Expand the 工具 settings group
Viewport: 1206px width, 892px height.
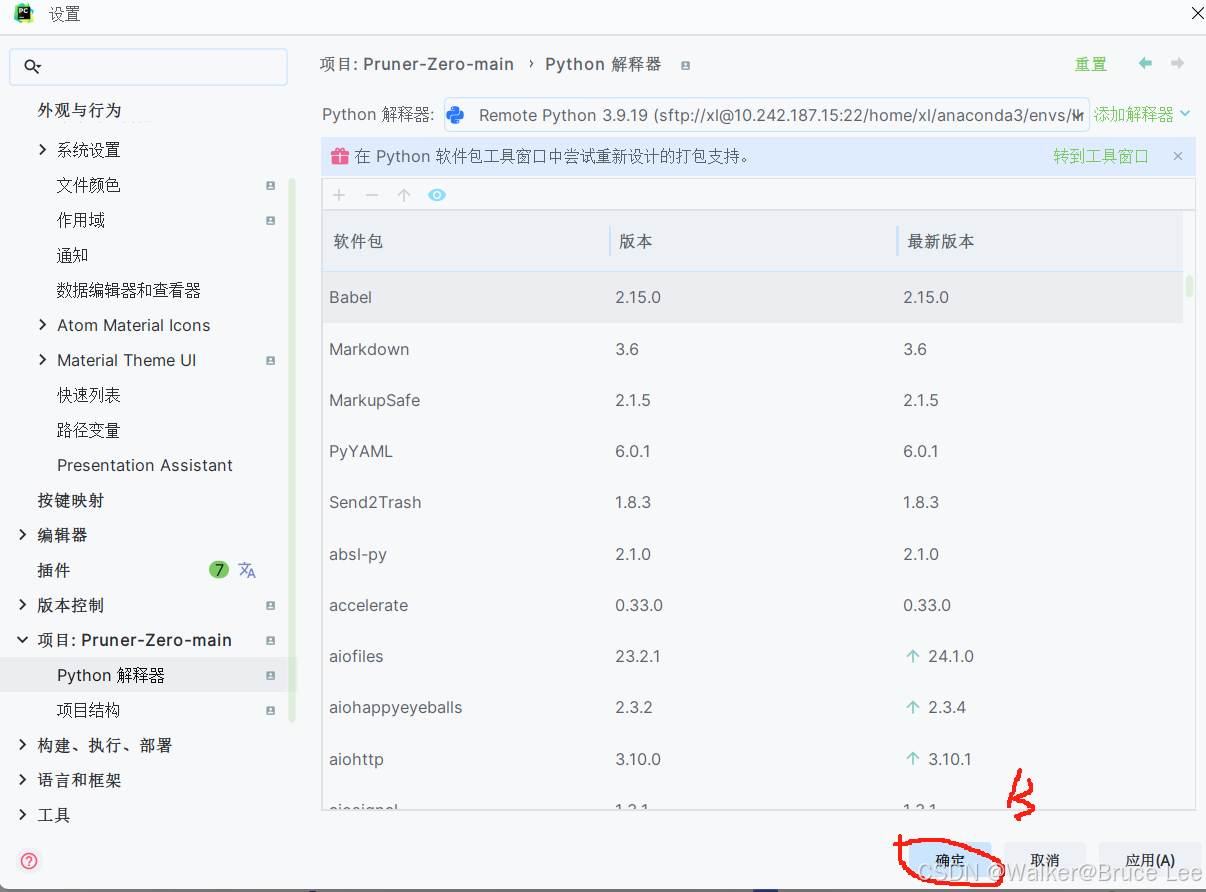[23, 815]
